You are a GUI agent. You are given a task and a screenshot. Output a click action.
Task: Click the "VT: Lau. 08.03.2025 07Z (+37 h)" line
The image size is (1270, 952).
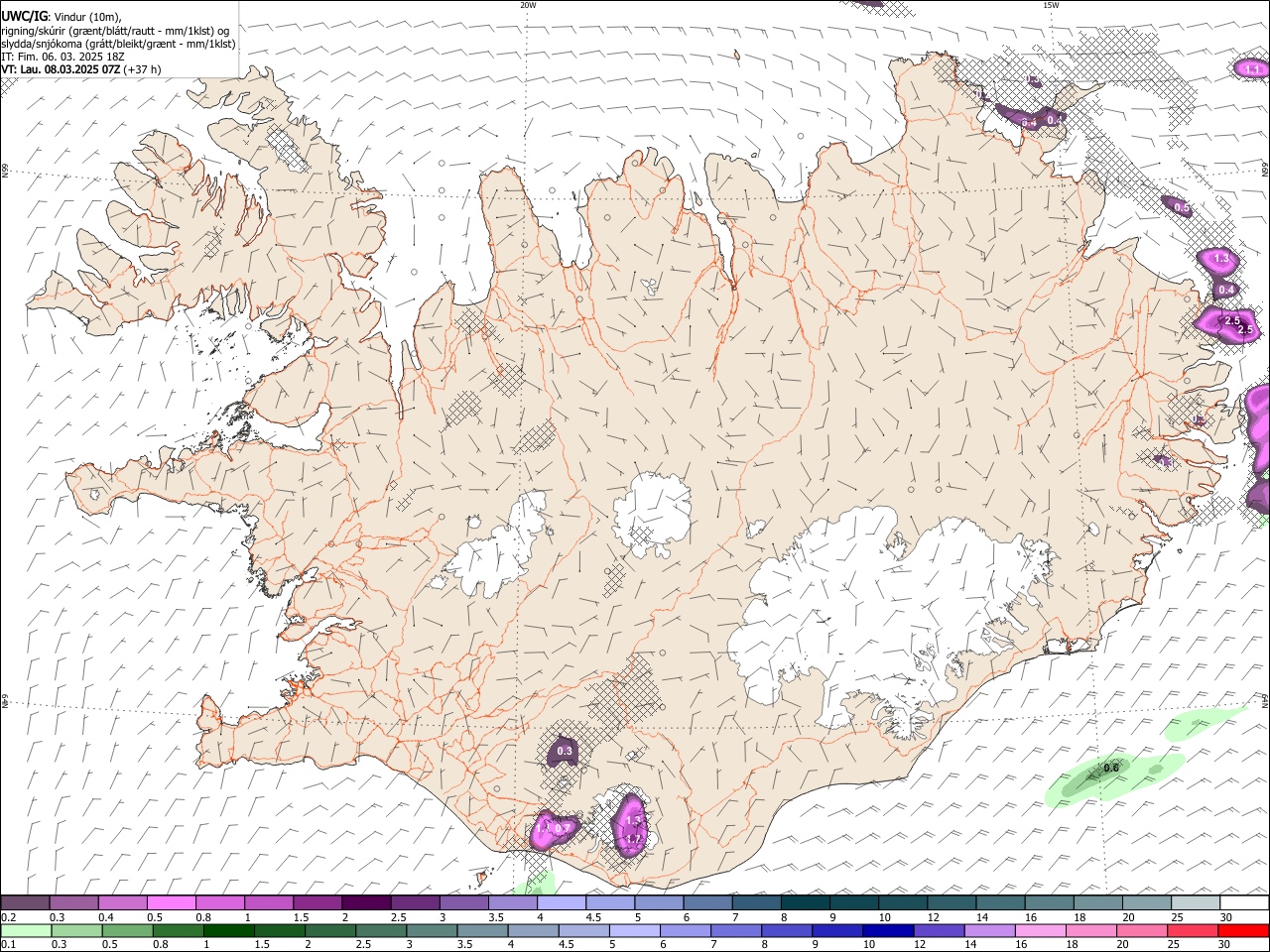point(81,69)
